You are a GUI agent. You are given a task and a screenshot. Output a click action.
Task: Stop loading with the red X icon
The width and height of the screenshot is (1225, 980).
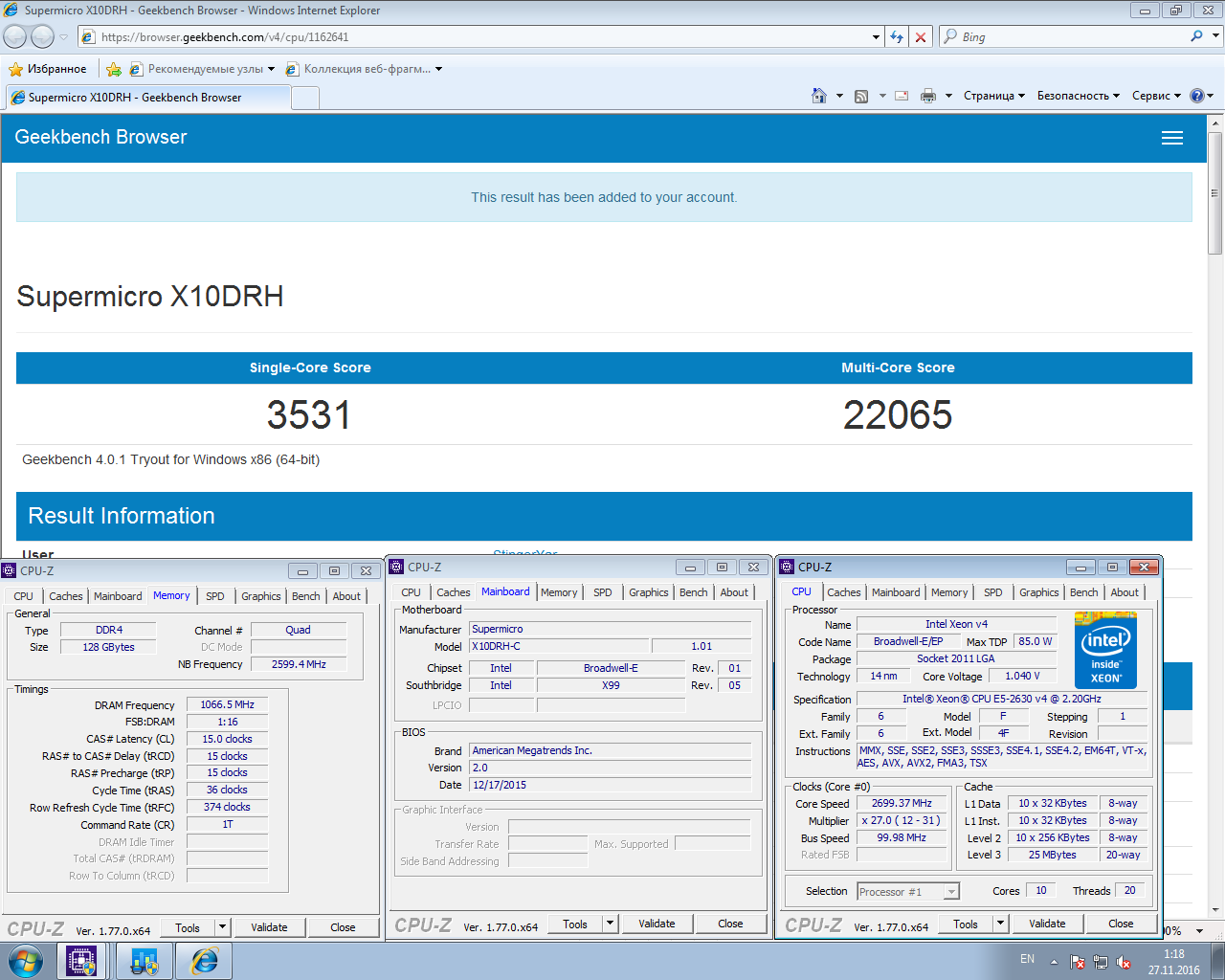[x=921, y=36]
